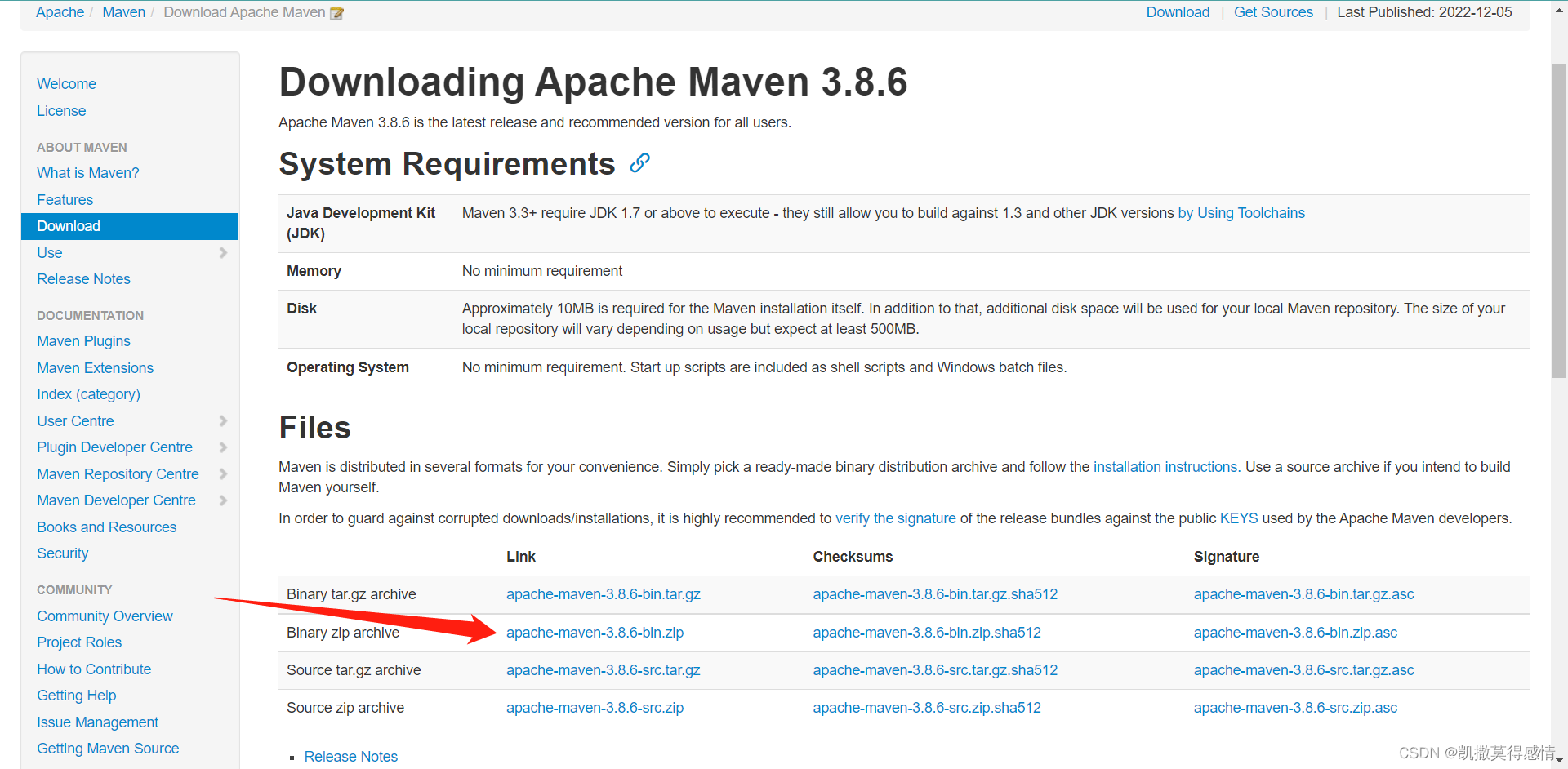
Task: Click the 'Signature' column header
Action: [1227, 557]
